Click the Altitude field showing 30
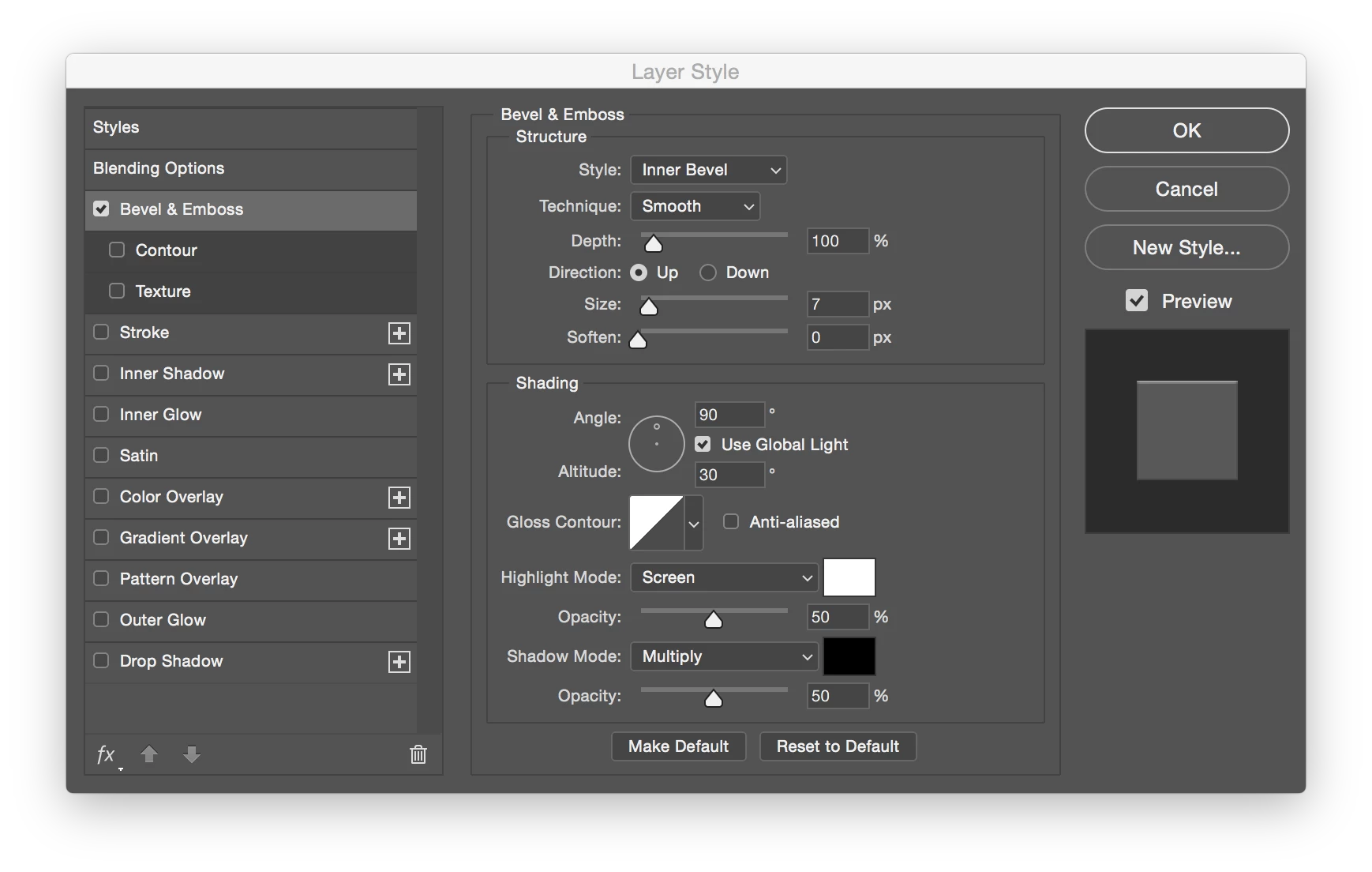This screenshot has height=872, width=1372. (x=729, y=475)
